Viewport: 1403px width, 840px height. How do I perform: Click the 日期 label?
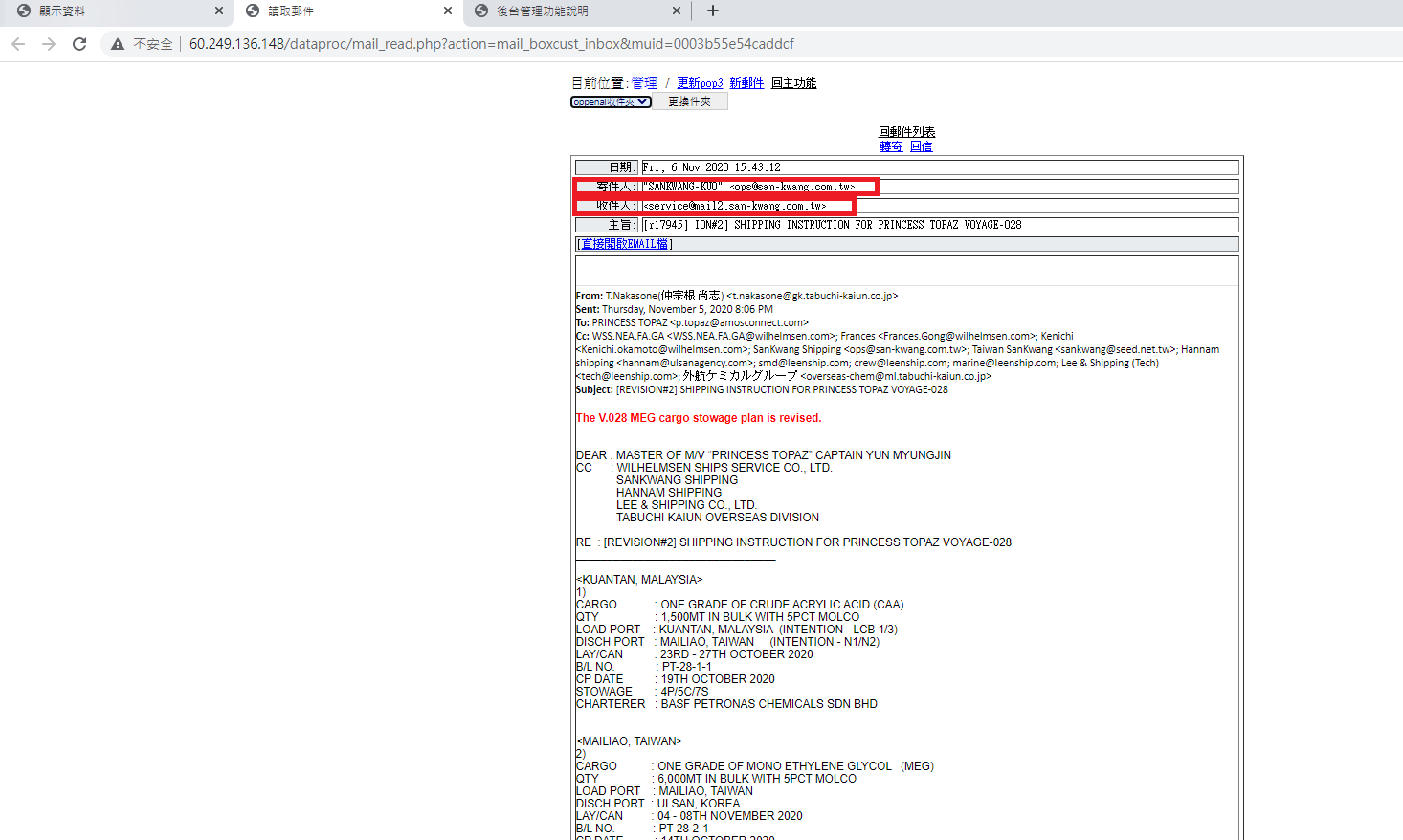pyautogui.click(x=606, y=167)
